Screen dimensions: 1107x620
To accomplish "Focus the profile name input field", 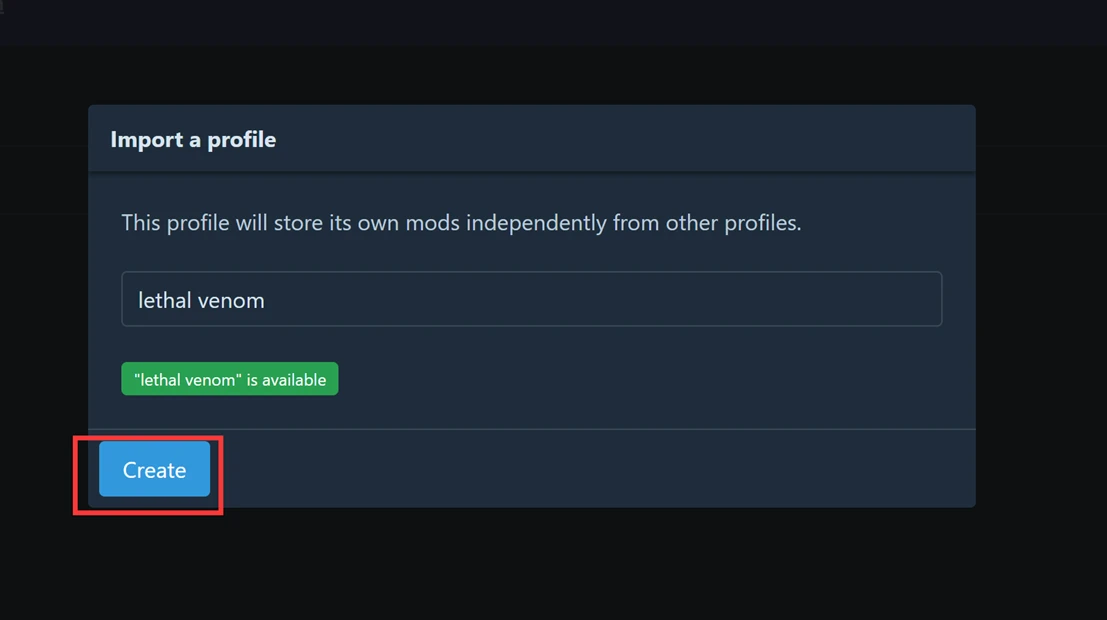I will pos(531,299).
